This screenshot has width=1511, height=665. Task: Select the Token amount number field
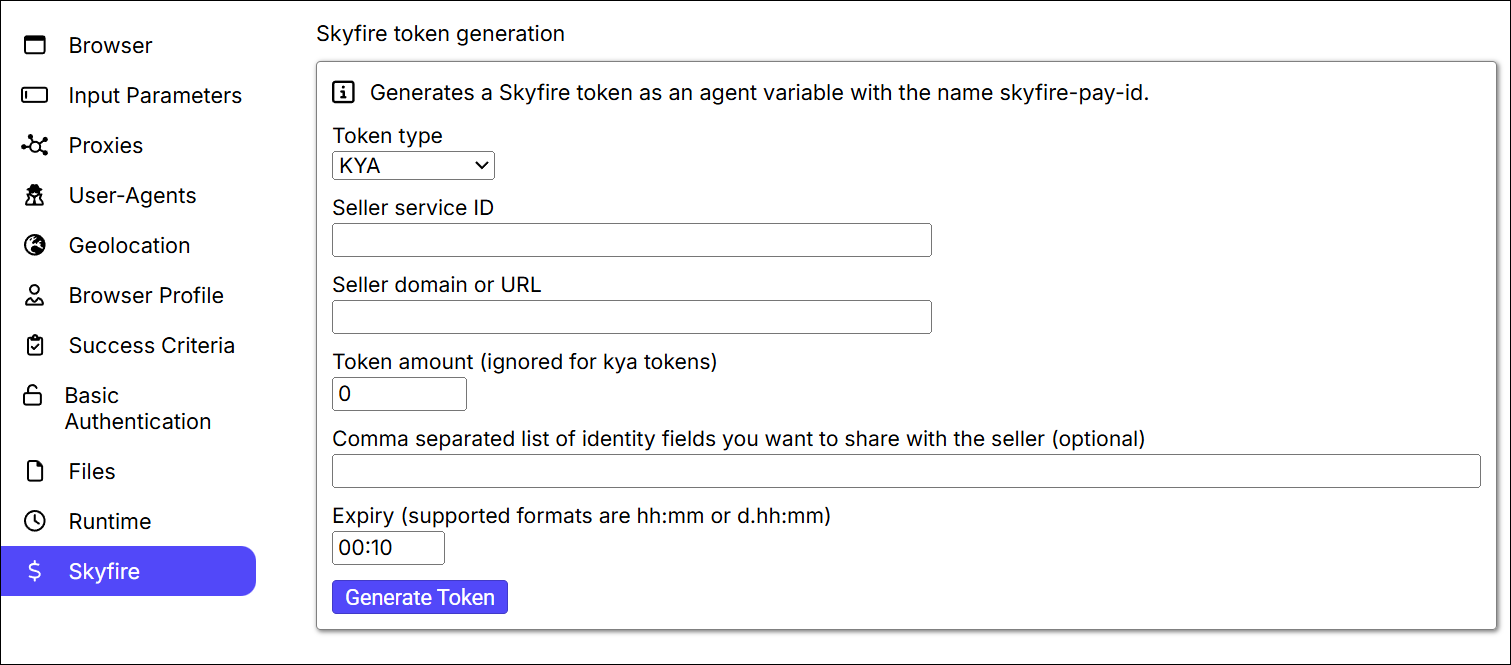pos(399,394)
